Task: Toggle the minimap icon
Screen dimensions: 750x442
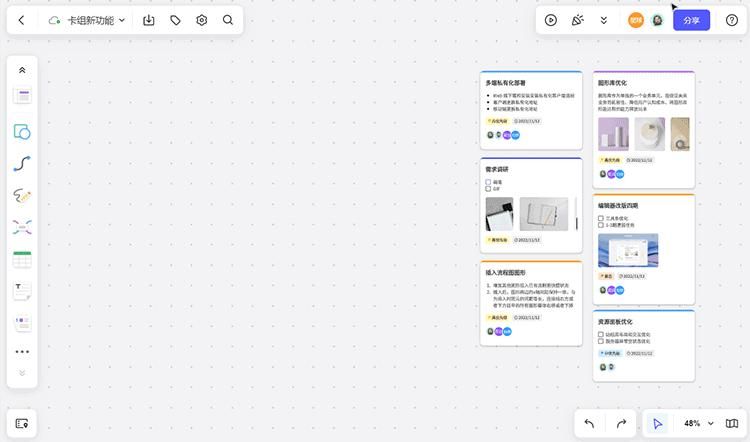Action: [731, 423]
